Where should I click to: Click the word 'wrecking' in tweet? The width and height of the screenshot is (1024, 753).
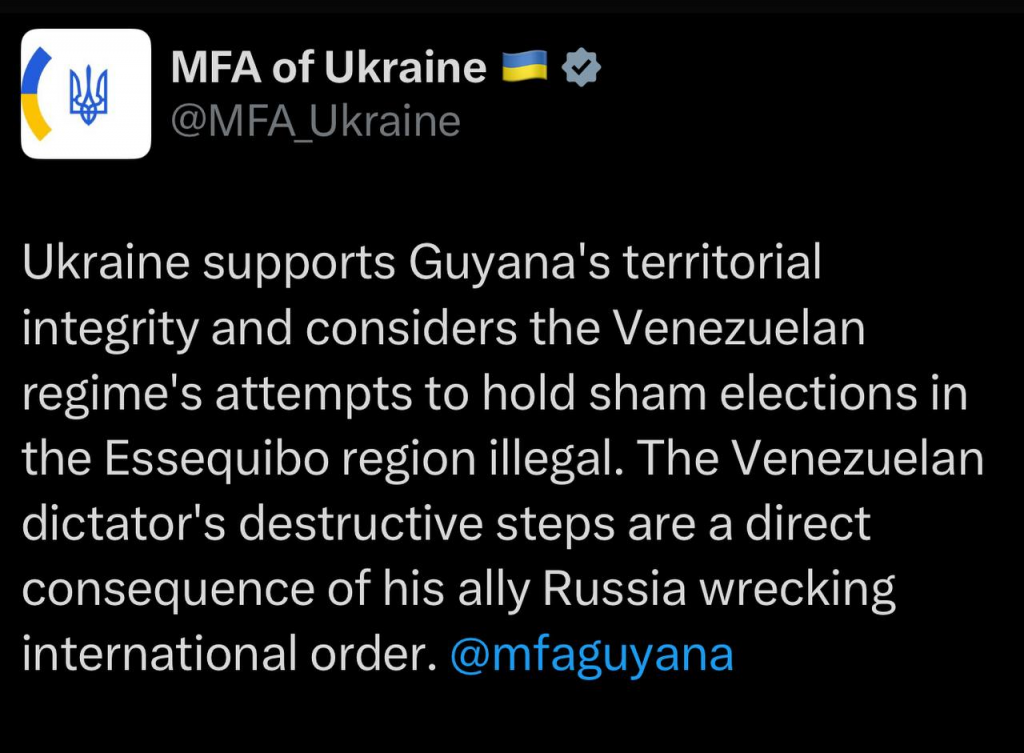pyautogui.click(x=797, y=590)
